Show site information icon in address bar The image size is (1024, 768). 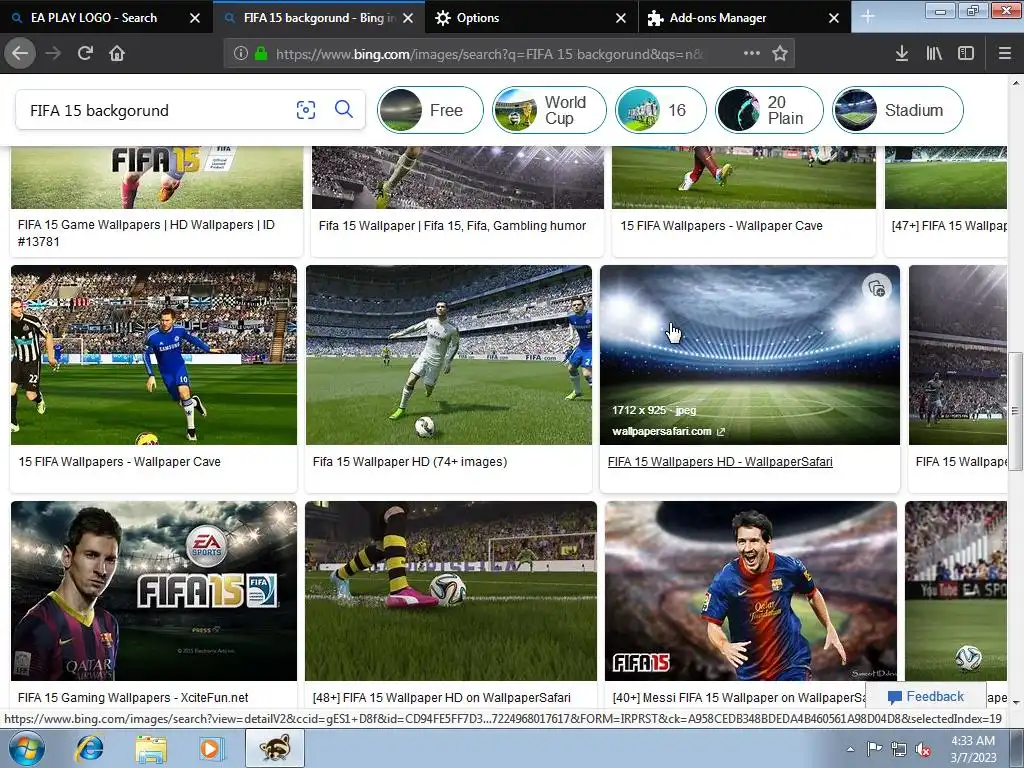click(x=240, y=54)
